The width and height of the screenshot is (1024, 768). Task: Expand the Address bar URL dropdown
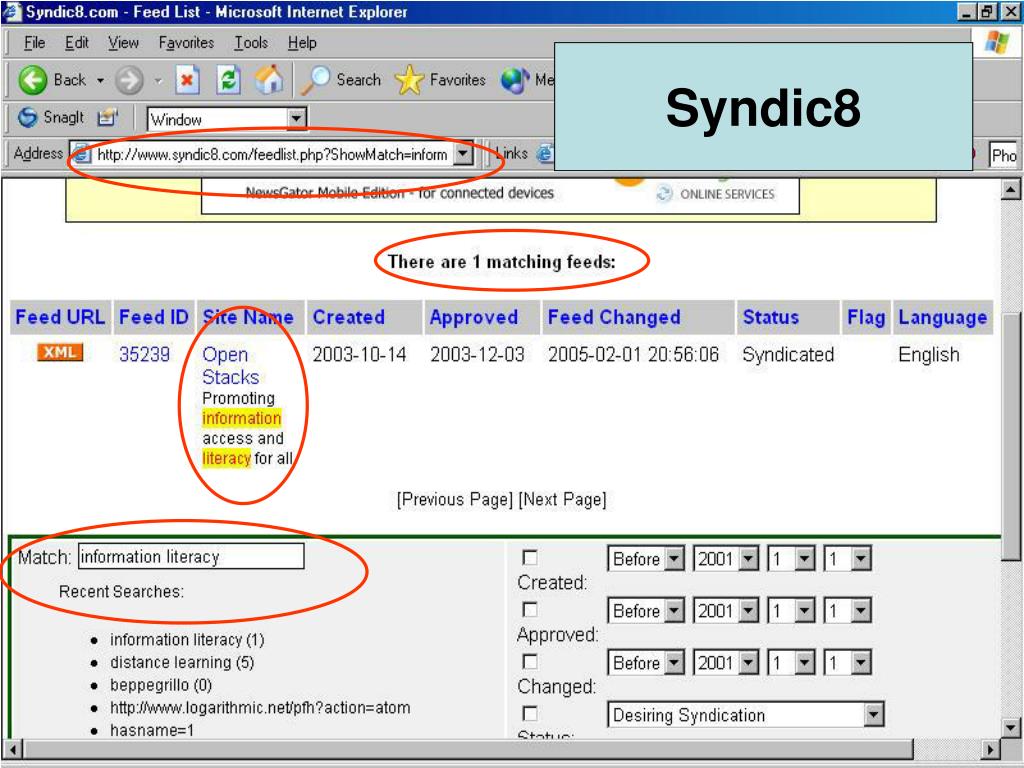point(463,154)
